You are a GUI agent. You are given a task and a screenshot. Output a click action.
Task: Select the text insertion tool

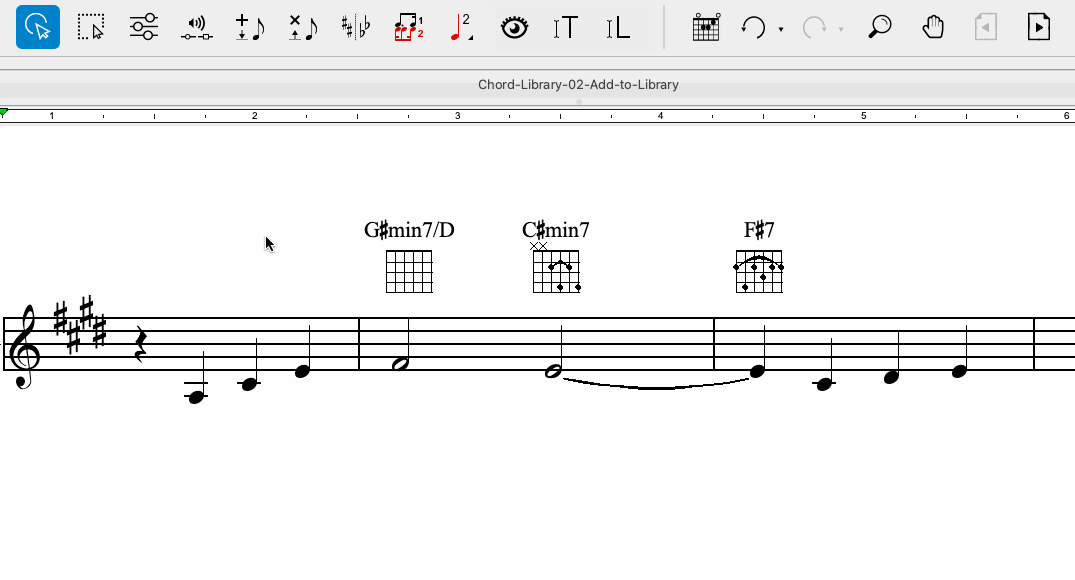pyautogui.click(x=566, y=27)
